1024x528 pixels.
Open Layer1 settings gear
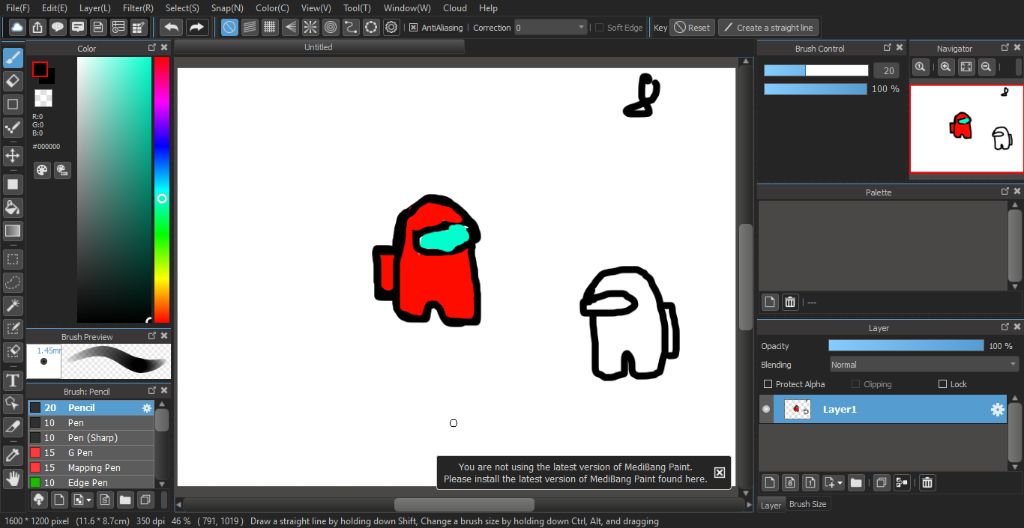tap(997, 410)
